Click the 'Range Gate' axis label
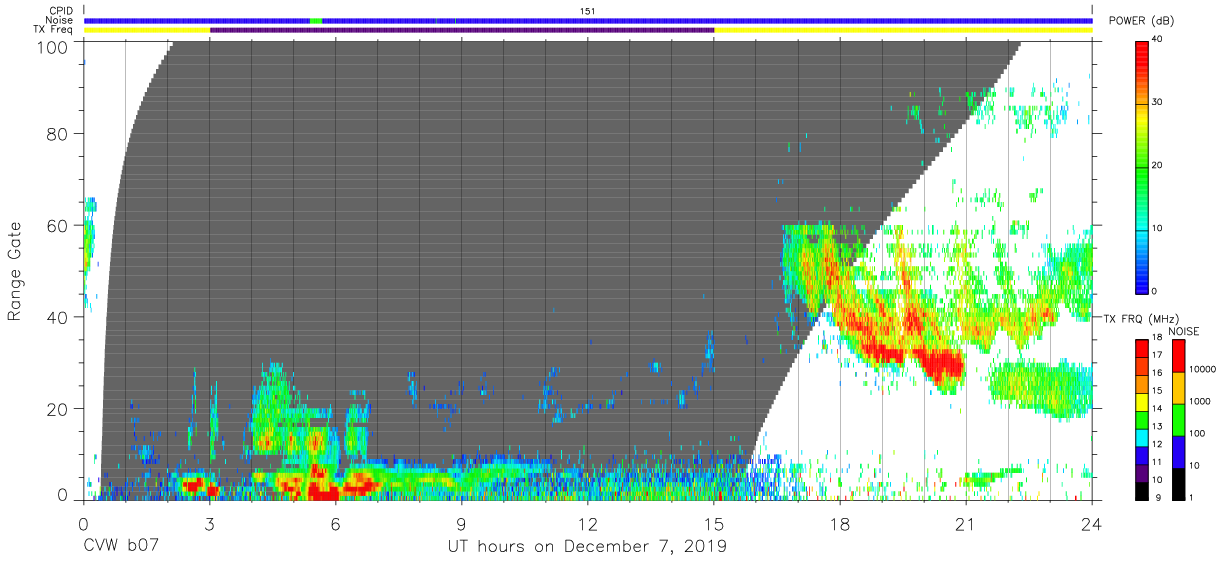Viewport: 1228px width, 567px height. click(x=15, y=271)
